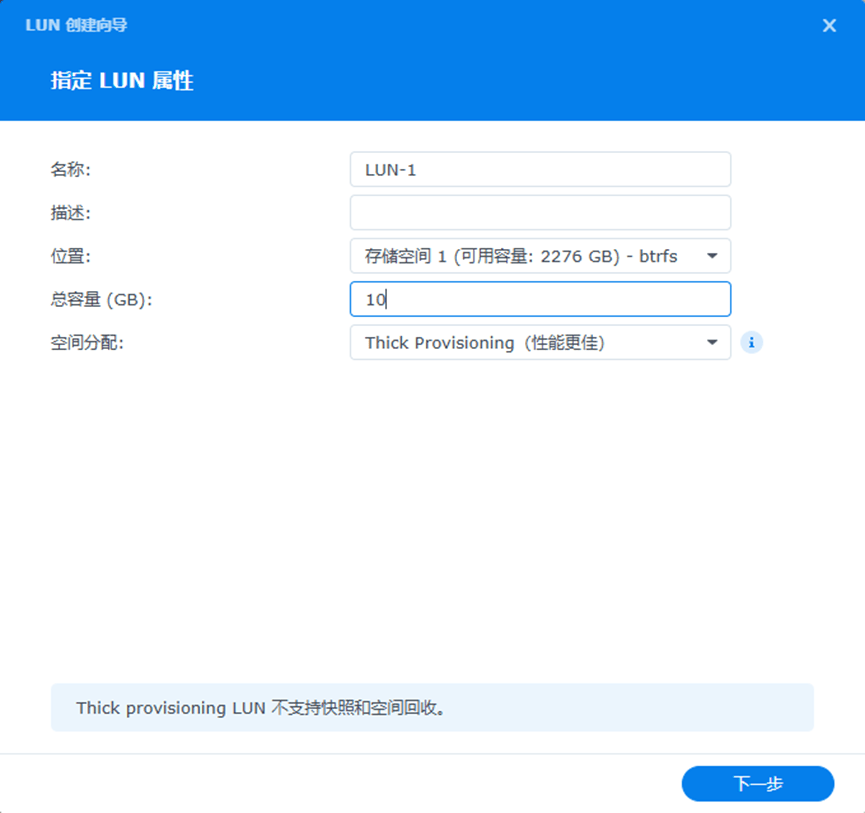The width and height of the screenshot is (865, 813).
Task: Select the 总容量 (GB) label
Action: pos(102,299)
